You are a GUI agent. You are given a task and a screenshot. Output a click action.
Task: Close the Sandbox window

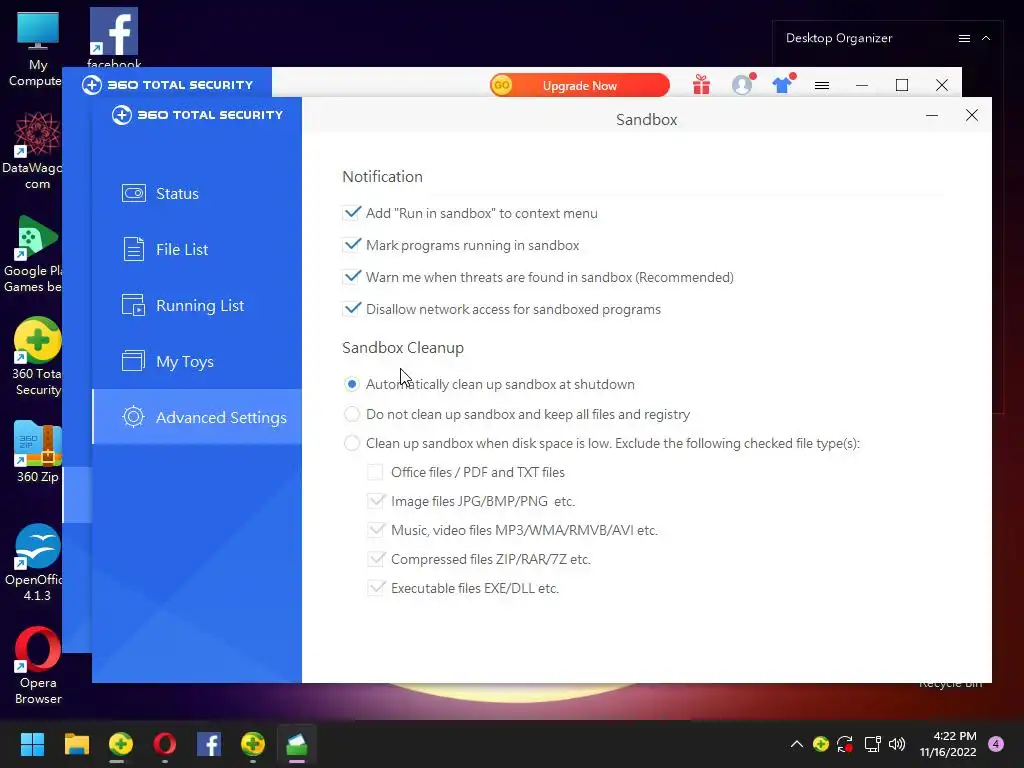[x=972, y=116]
